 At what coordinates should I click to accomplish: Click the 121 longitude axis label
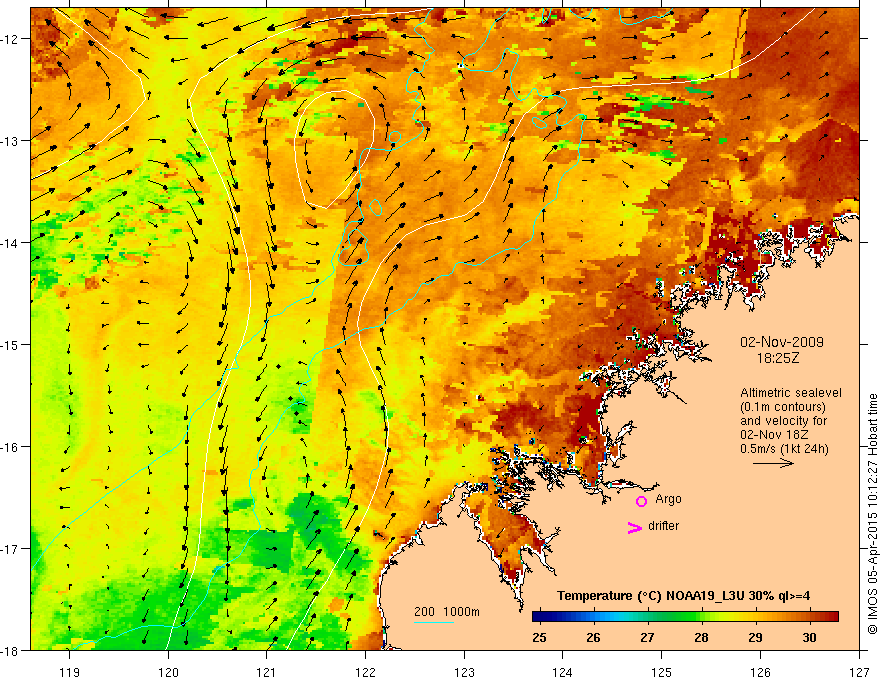(x=267, y=672)
